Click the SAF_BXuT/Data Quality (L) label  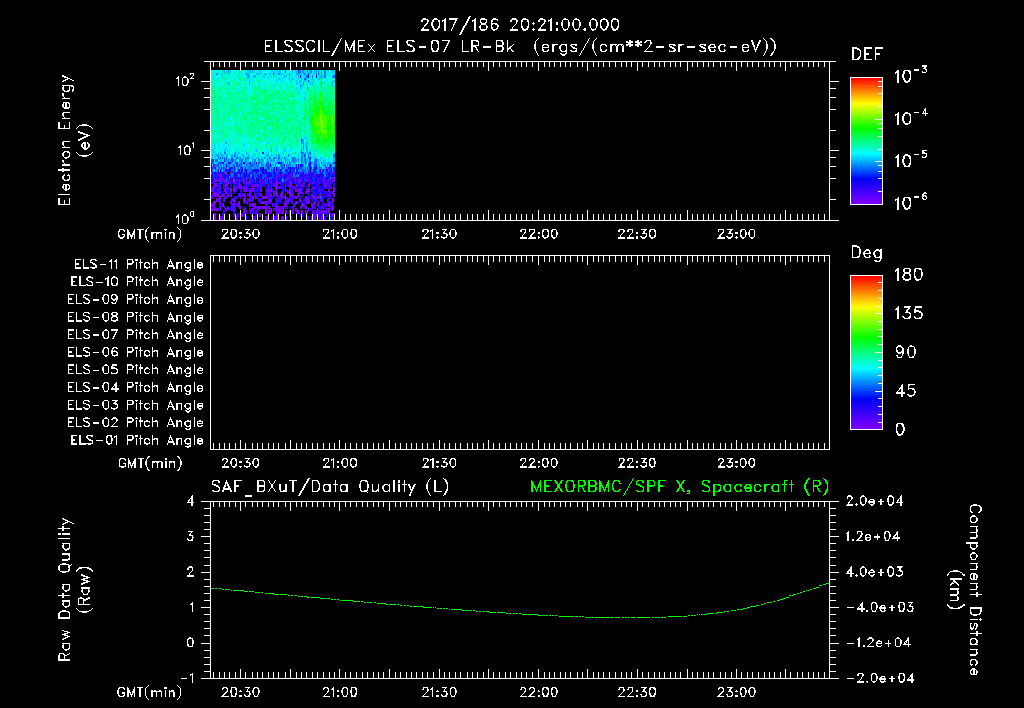point(330,487)
